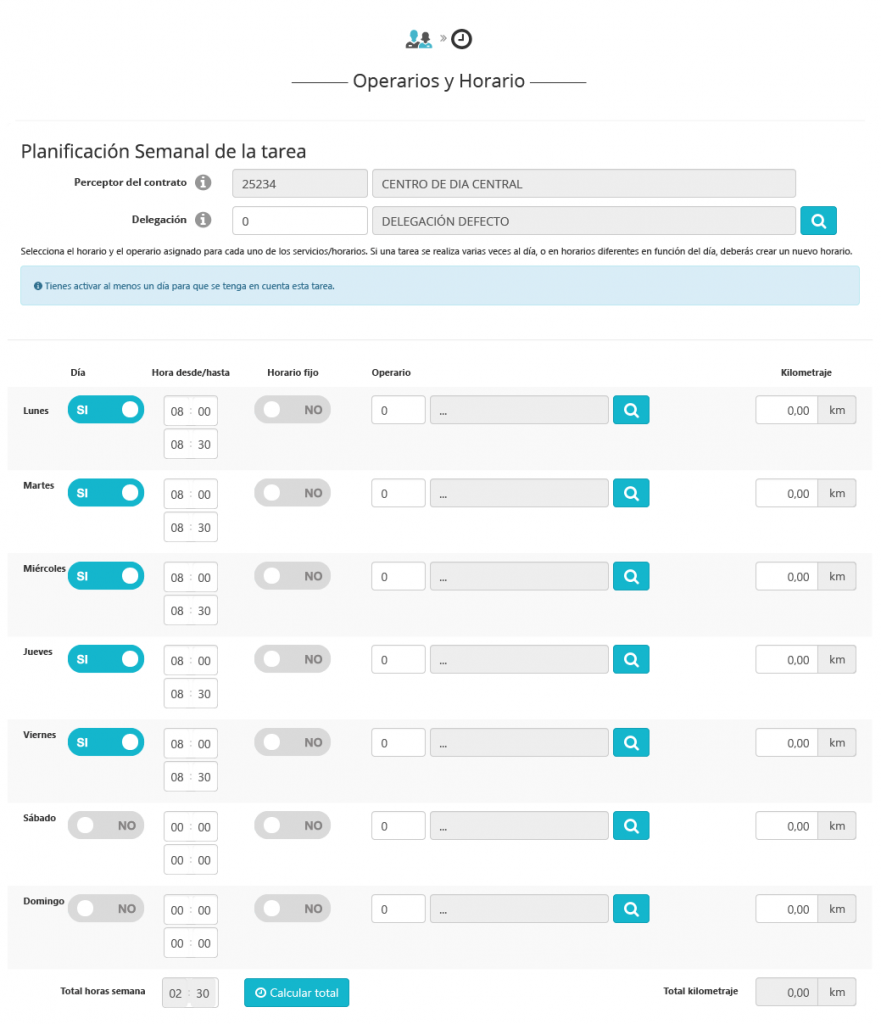Image resolution: width=881 pixels, height=1024 pixels.
Task: Turn on Domingo day switch
Action: click(x=106, y=908)
